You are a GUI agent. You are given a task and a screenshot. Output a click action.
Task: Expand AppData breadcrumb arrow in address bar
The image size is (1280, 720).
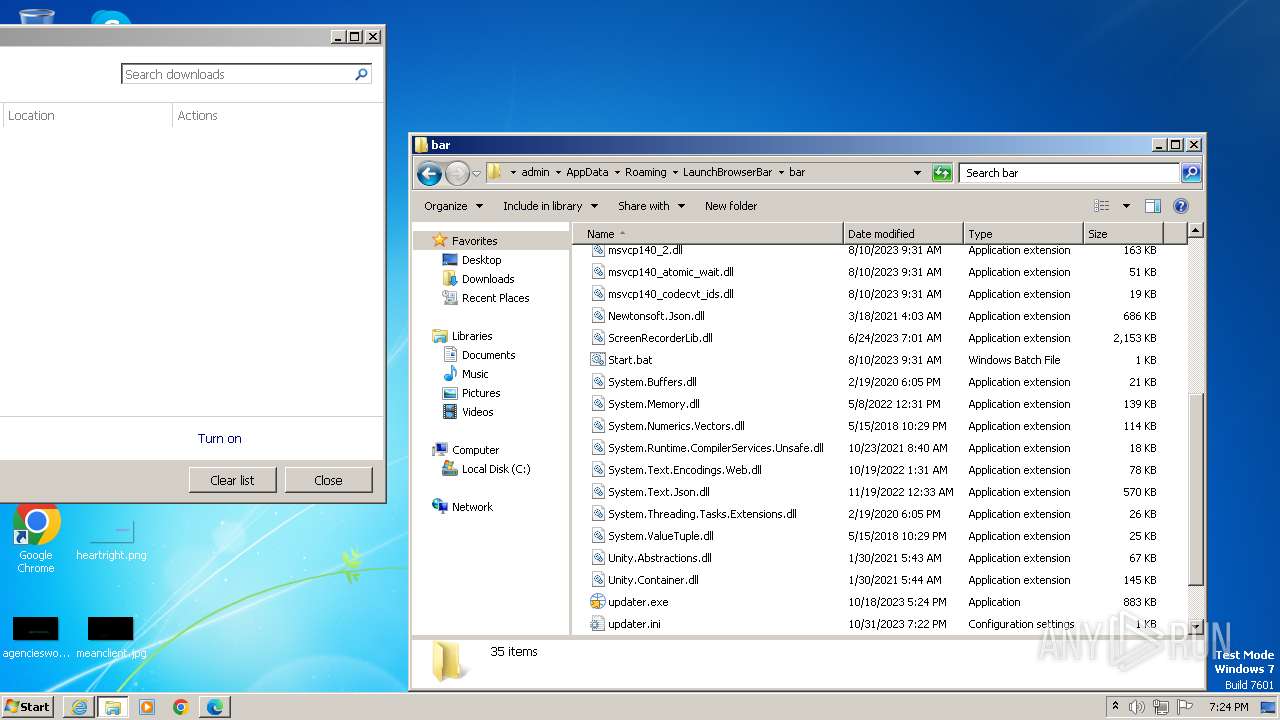click(x=617, y=173)
